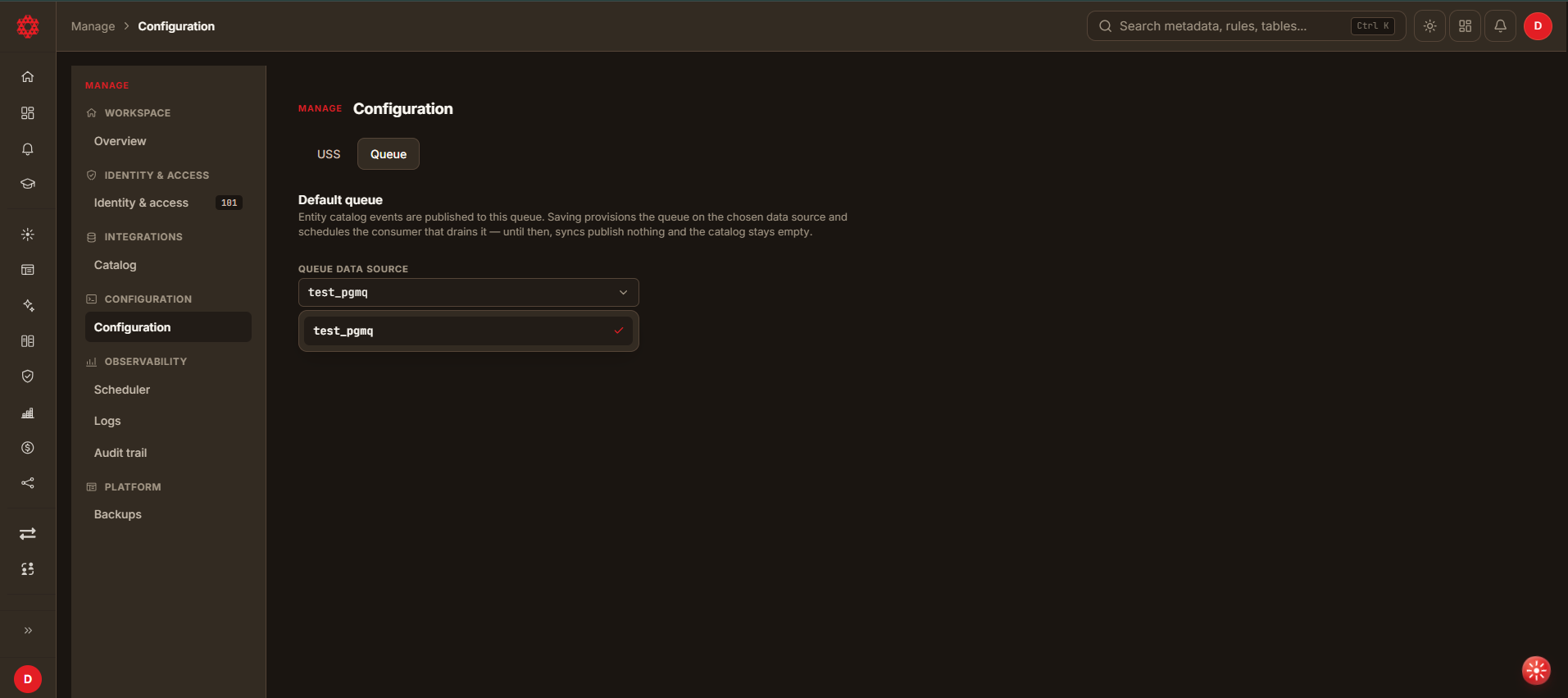This screenshot has height=698, width=1568.
Task: Open the dashboard grid icon in sidebar
Action: tap(28, 113)
